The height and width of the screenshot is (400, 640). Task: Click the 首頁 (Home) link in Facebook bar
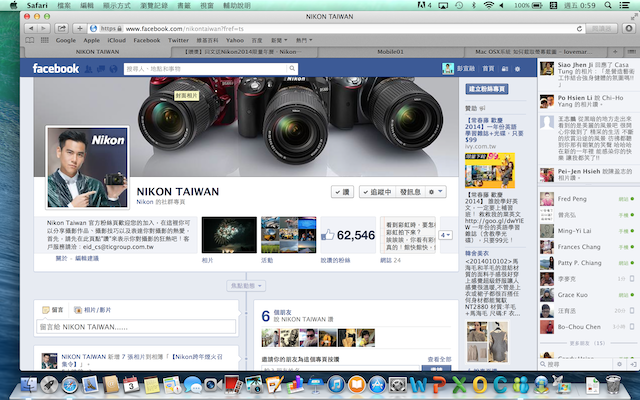pos(488,69)
